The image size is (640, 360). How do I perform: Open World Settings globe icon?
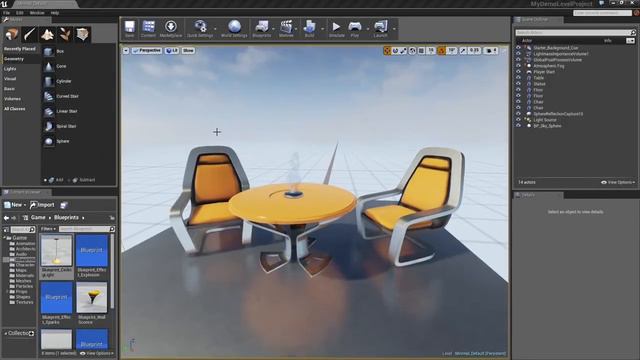coord(234,29)
